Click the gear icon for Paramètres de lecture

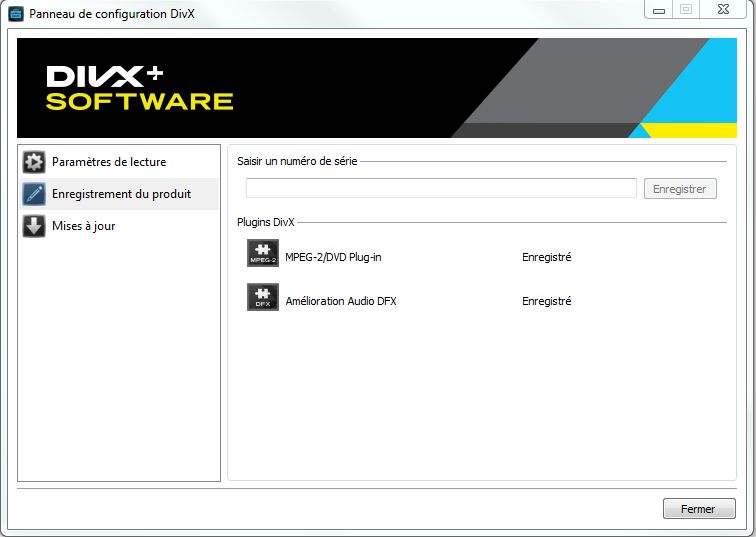tap(34, 162)
